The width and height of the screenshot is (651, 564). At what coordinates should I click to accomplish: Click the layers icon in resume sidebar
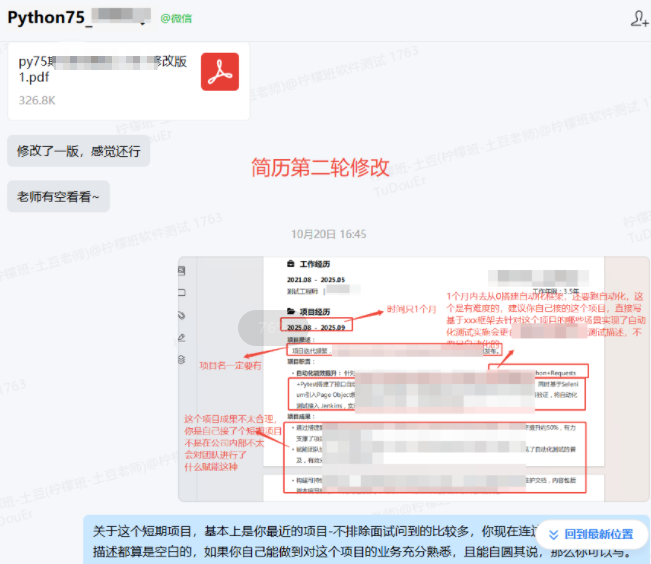click(182, 359)
